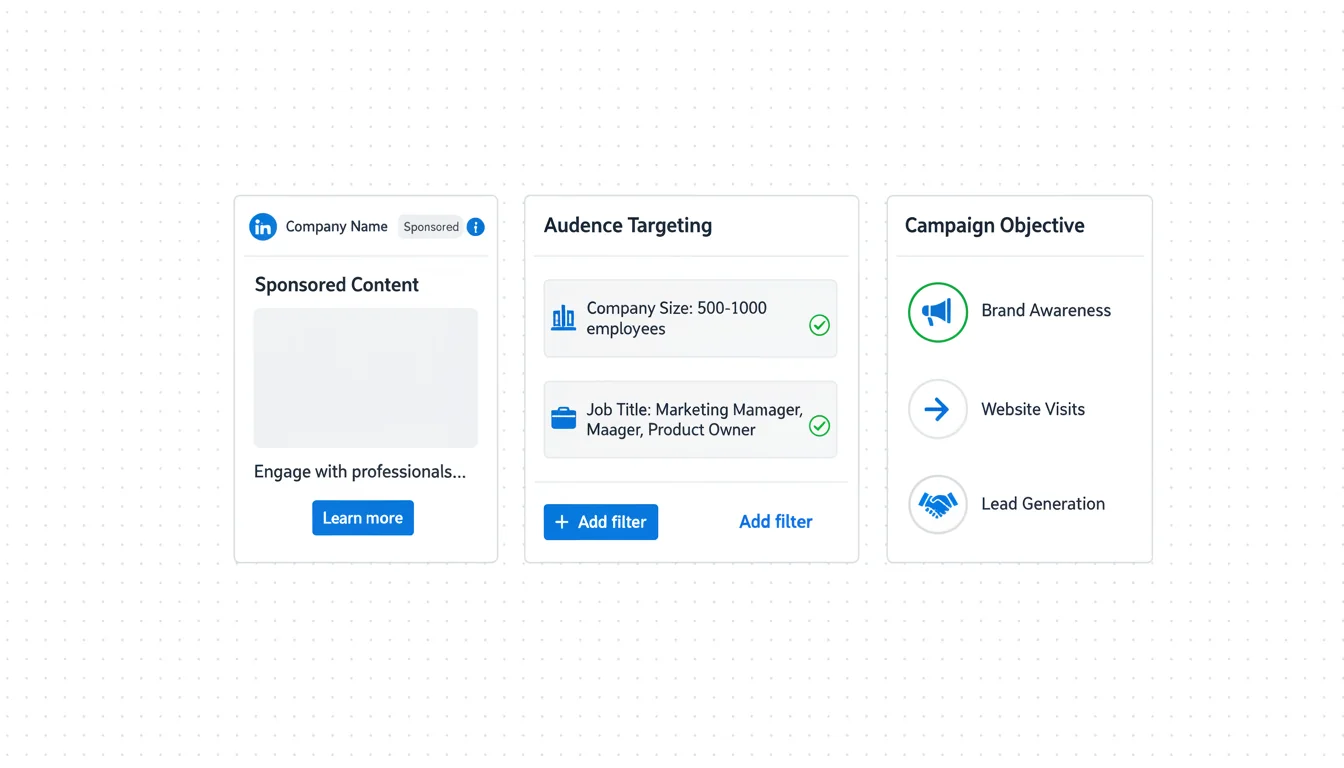This screenshot has height=768, width=1344.
Task: Click the Add filter text link
Action: click(775, 522)
